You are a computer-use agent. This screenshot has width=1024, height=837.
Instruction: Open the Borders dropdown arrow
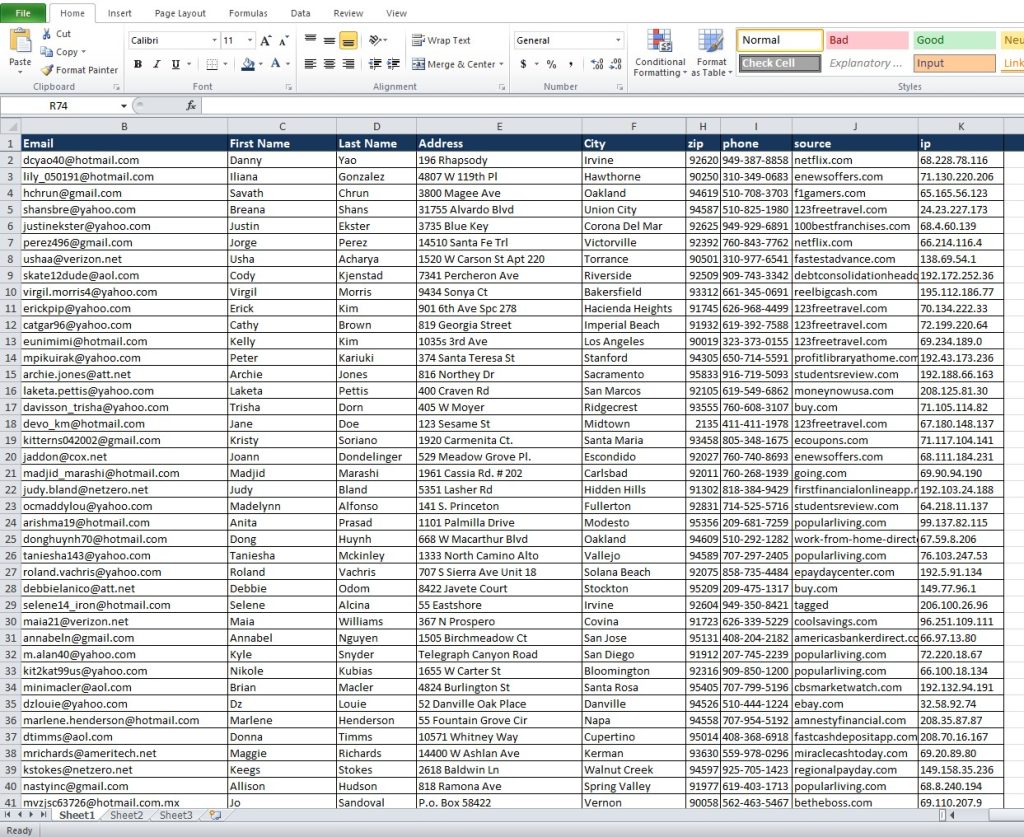pos(225,64)
